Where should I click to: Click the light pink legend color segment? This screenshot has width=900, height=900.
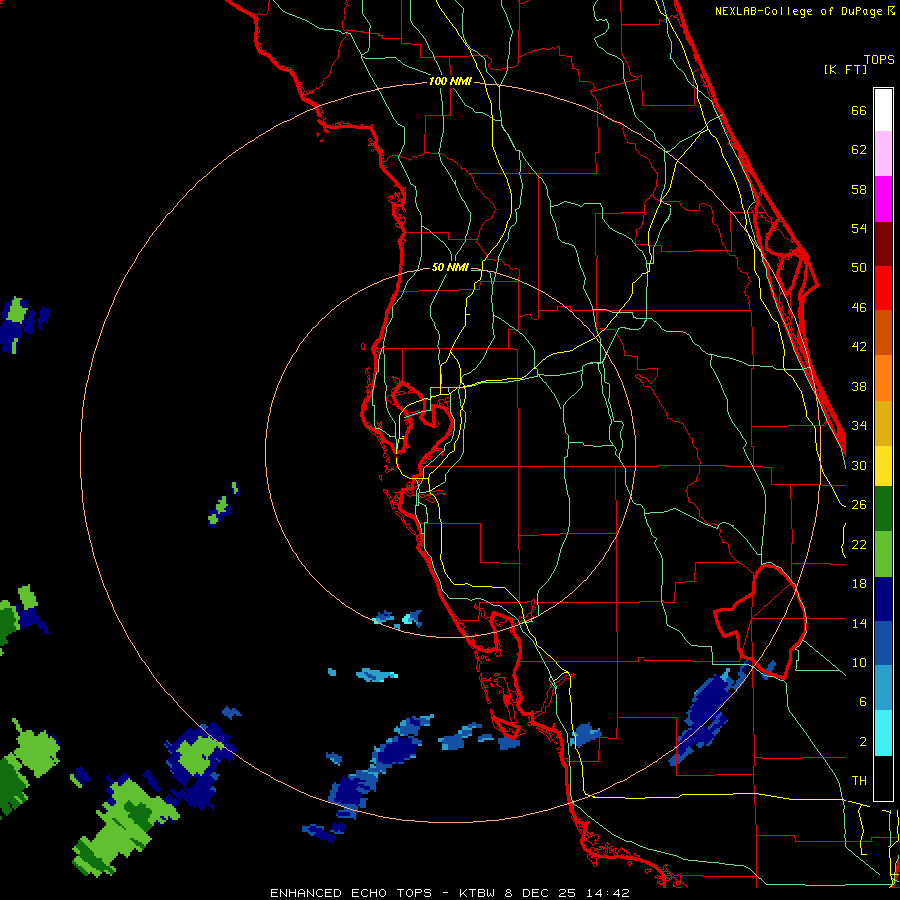click(883, 153)
